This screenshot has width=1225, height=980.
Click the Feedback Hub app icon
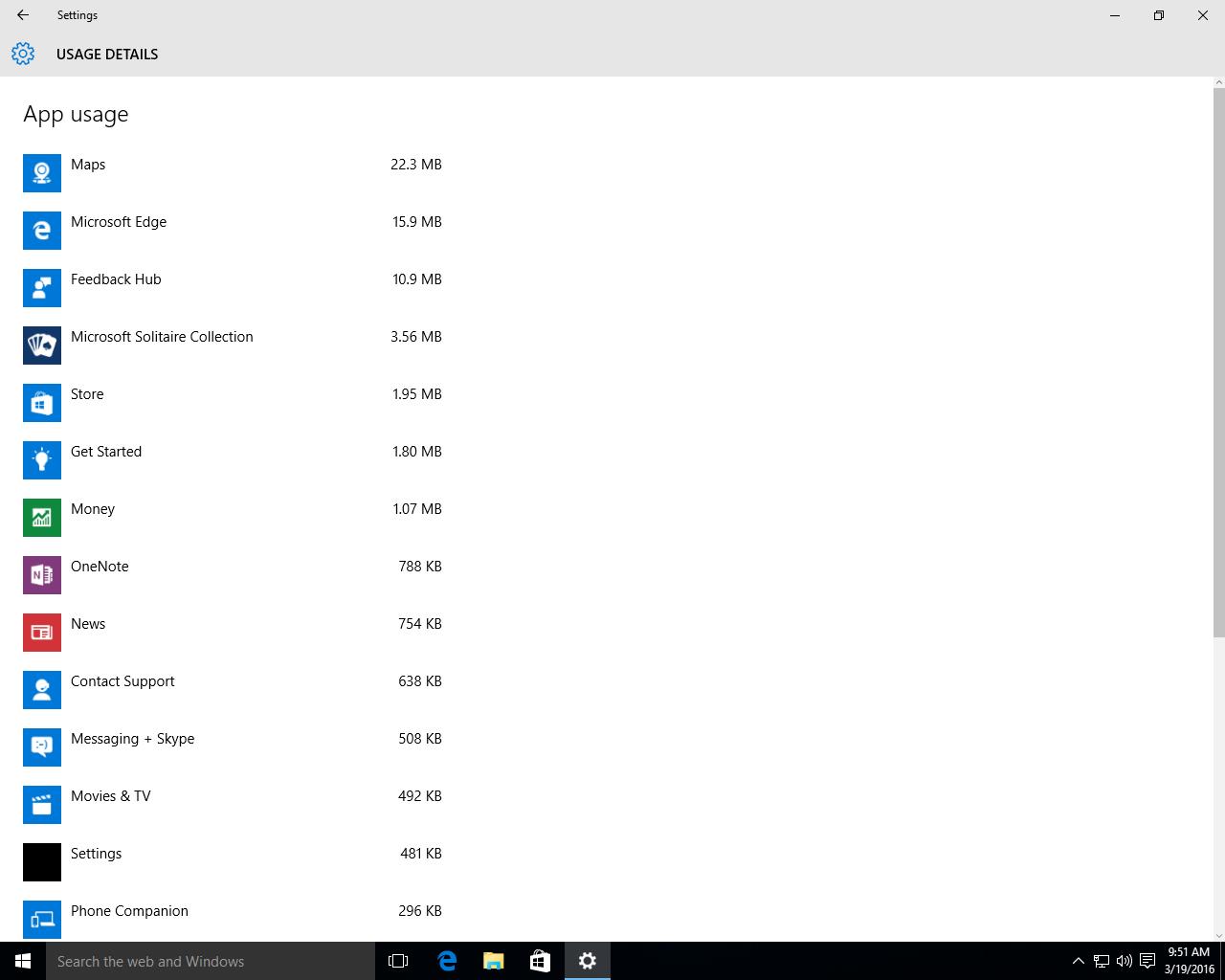42,287
